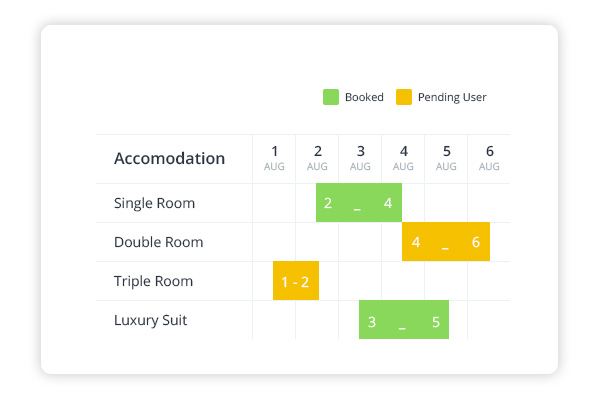Select the Pending User legend label
The height and width of the screenshot is (400, 600).
[452, 97]
